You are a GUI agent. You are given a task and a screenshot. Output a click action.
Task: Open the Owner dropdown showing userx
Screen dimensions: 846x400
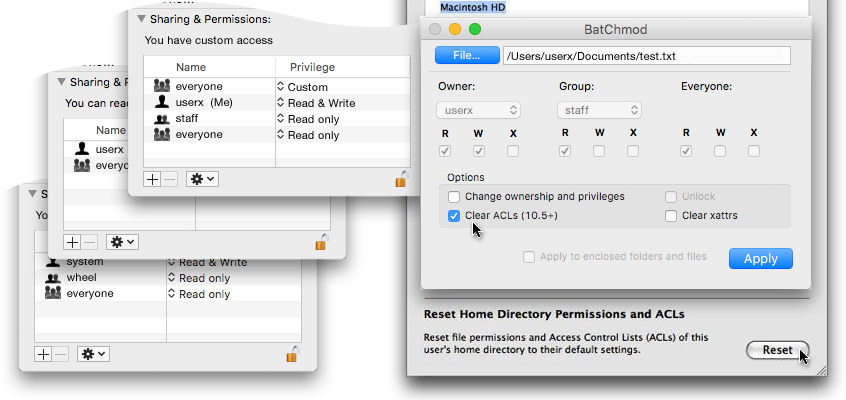pos(478,110)
